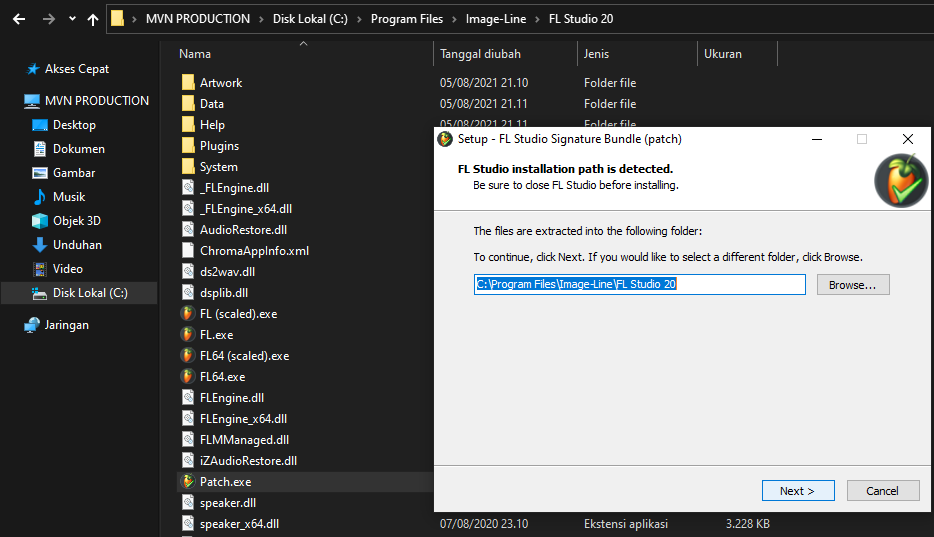Select AudioRestore.dll file
Image resolution: width=934 pixels, height=537 pixels.
[x=243, y=230]
